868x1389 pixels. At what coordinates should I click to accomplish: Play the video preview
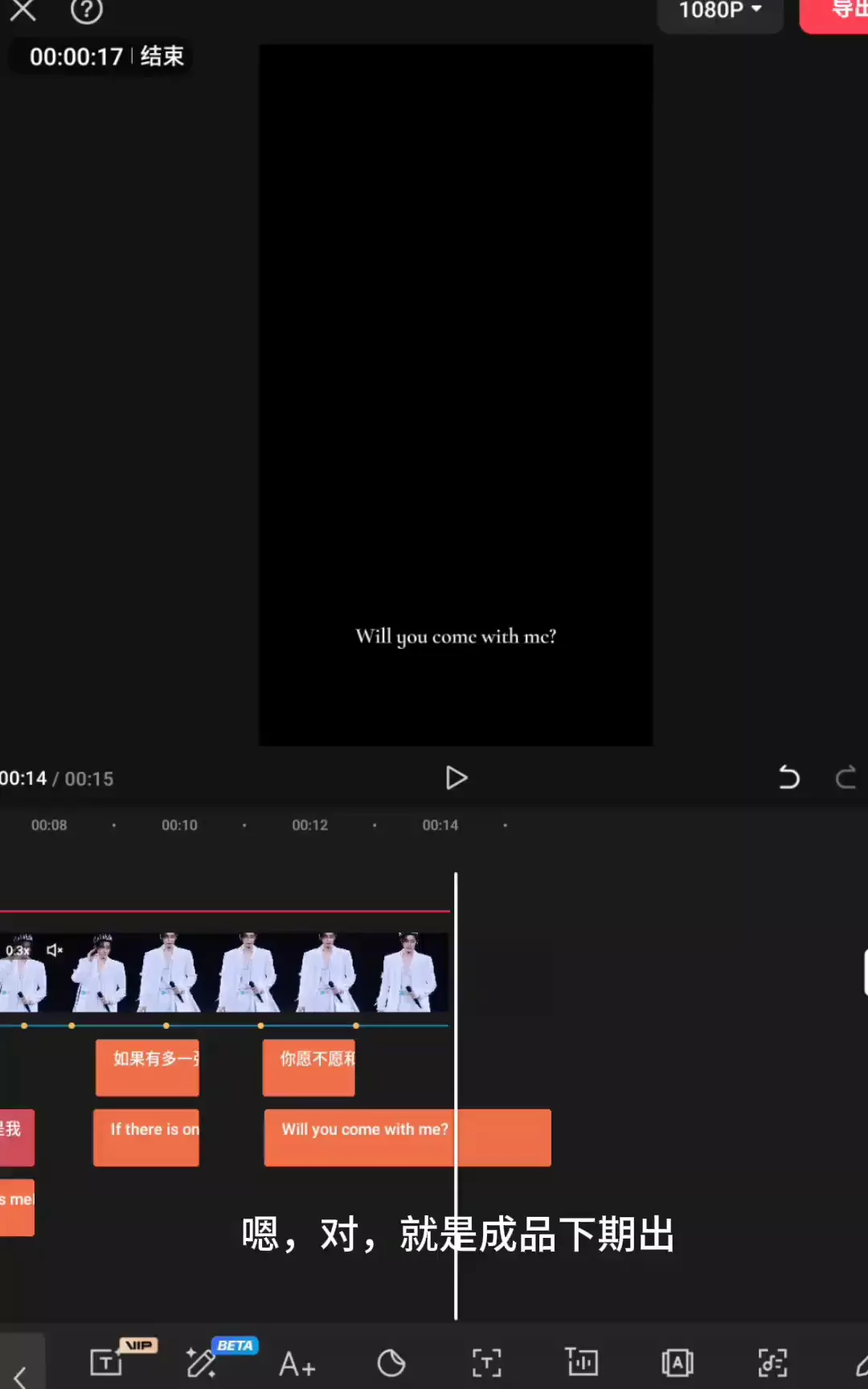[456, 778]
